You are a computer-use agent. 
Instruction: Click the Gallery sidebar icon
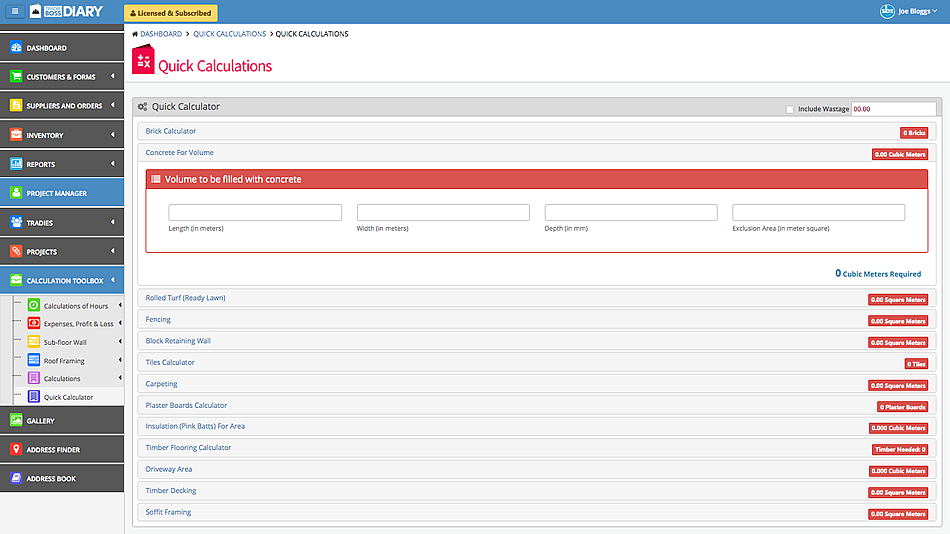tap(16, 421)
